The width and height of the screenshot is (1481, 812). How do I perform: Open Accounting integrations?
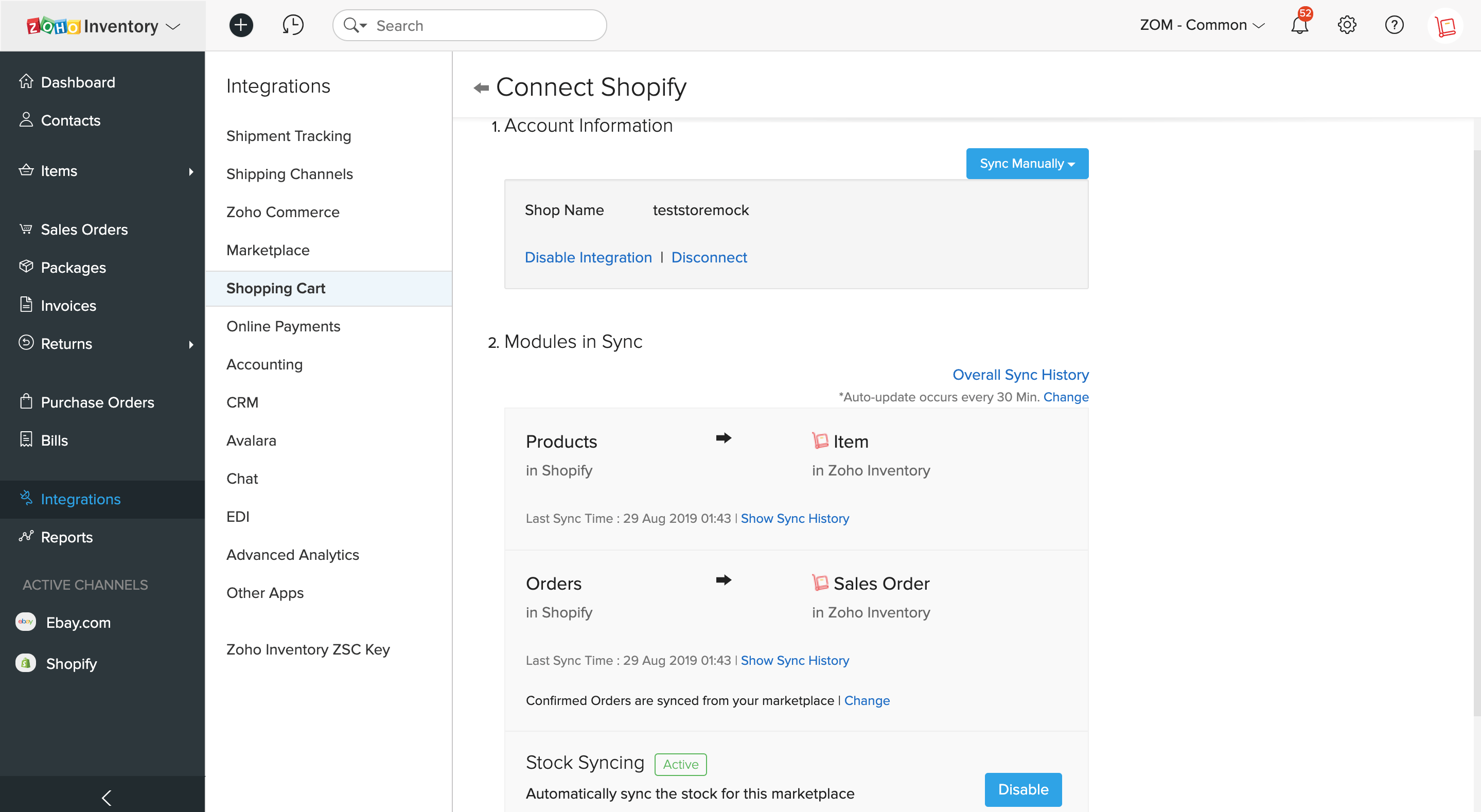click(x=265, y=364)
